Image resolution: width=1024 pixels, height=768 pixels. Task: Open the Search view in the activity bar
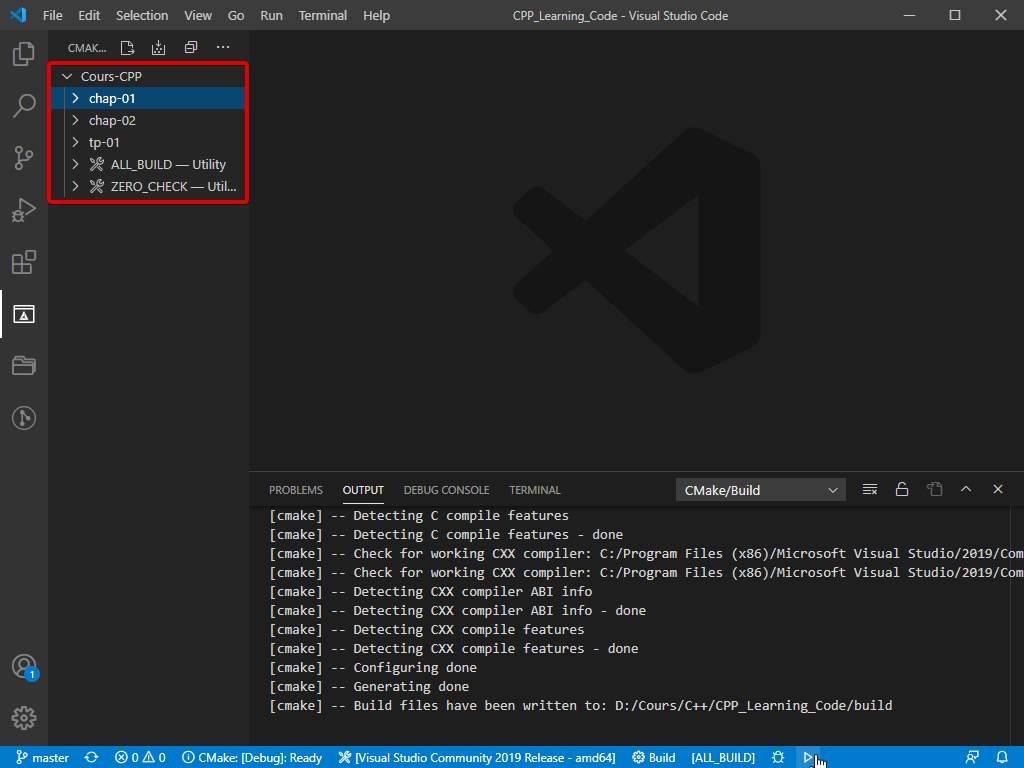pos(24,106)
